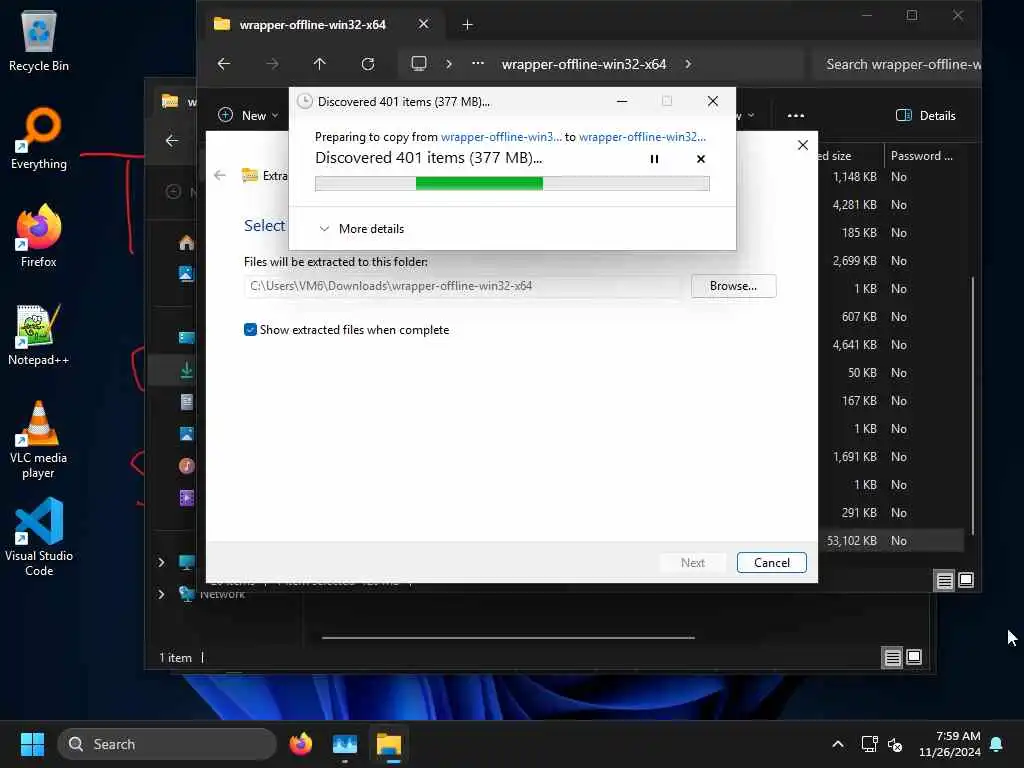Image resolution: width=1024 pixels, height=768 pixels.
Task: Open Home in the rear window sidebar
Action: (186, 243)
